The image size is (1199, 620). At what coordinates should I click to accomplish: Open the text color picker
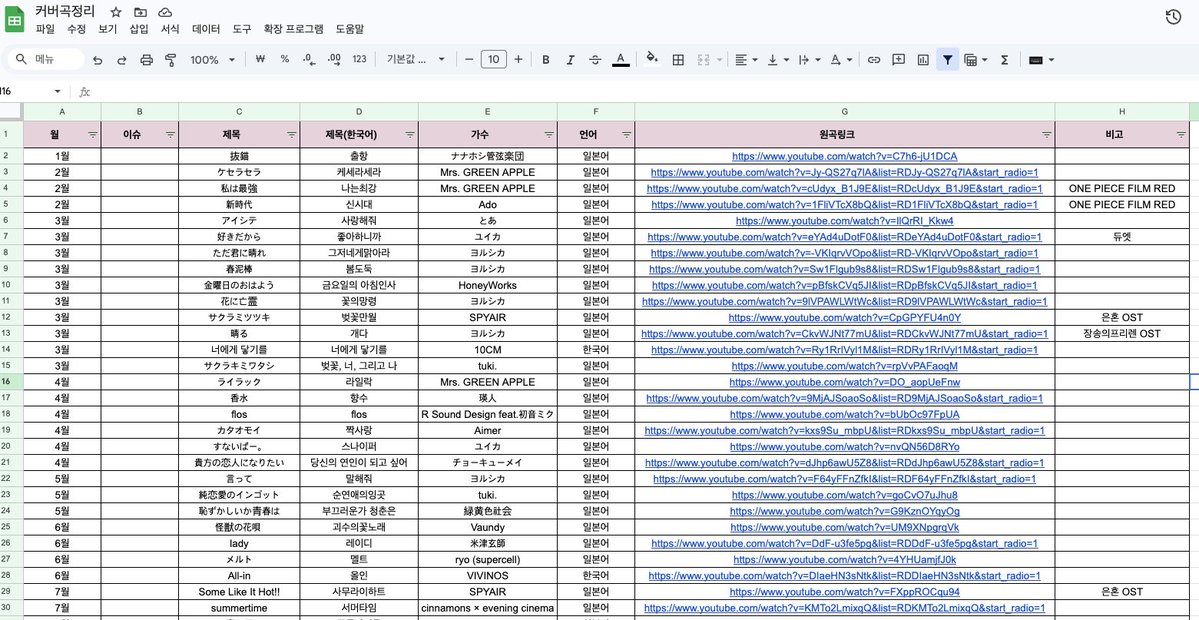[621, 60]
